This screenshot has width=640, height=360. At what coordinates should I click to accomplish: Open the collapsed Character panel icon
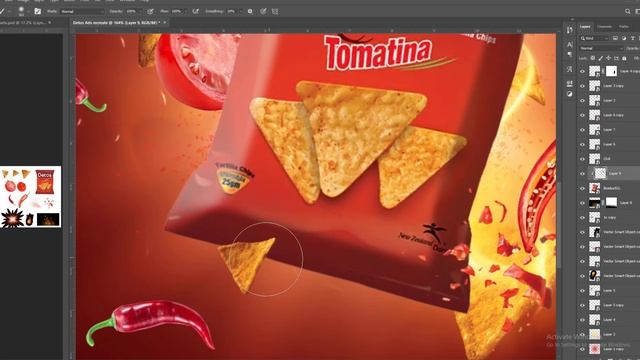570,44
